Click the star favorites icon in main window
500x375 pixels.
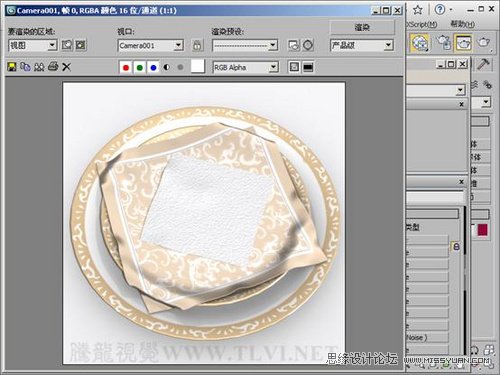click(x=417, y=10)
